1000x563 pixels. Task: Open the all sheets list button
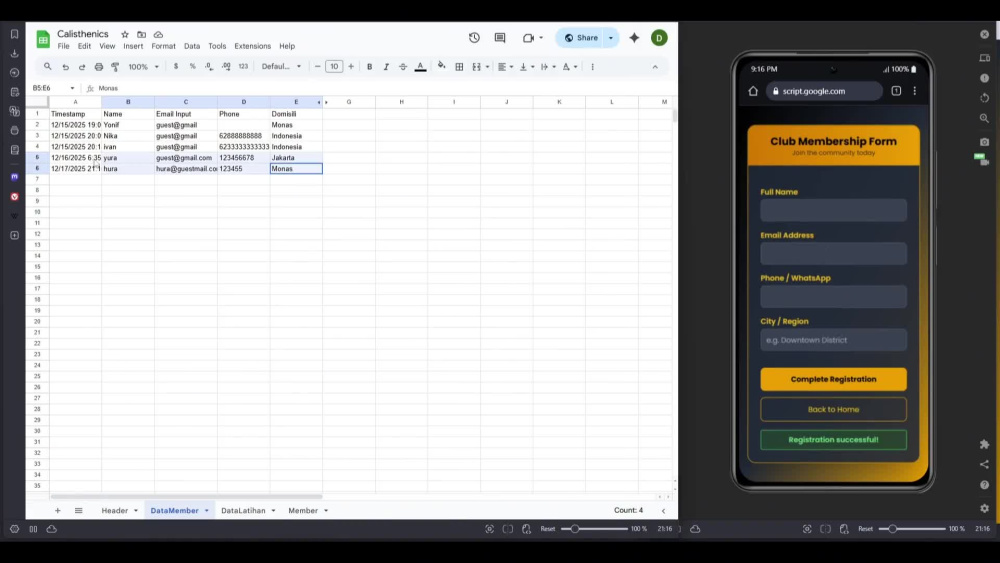[x=78, y=511]
